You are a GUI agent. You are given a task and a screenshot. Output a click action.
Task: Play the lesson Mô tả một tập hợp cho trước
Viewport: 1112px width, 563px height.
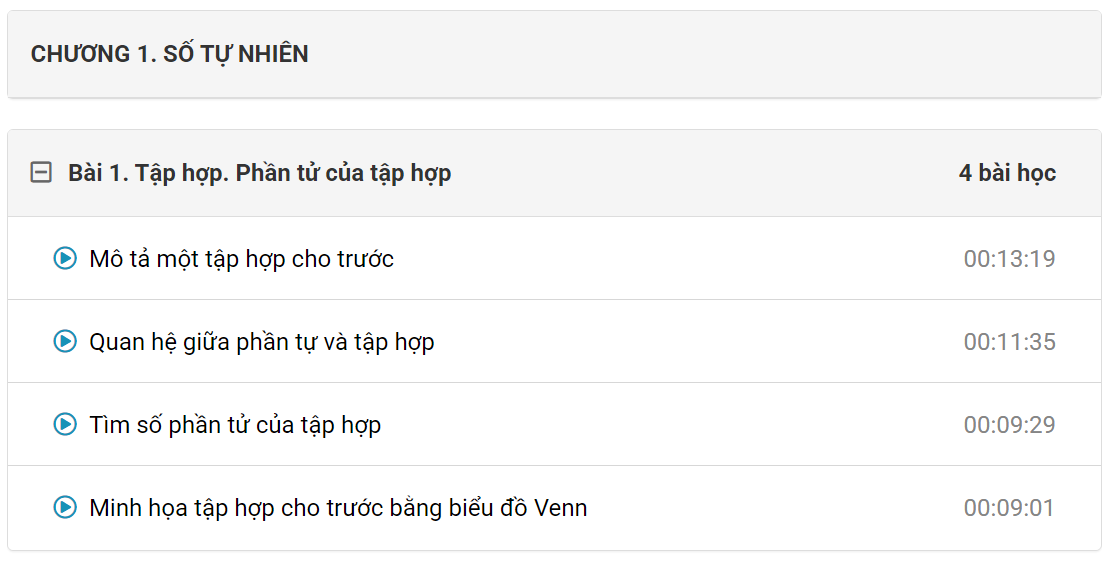click(x=65, y=259)
